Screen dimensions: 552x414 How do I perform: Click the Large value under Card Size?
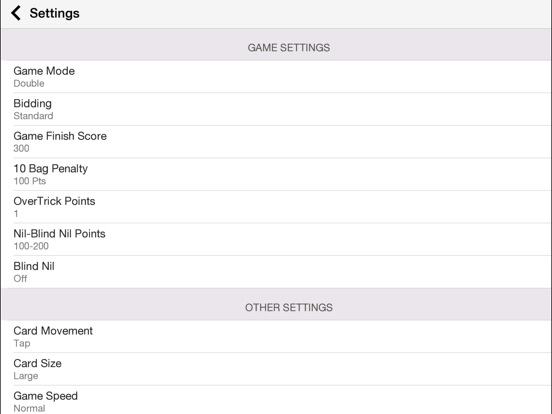[26, 376]
